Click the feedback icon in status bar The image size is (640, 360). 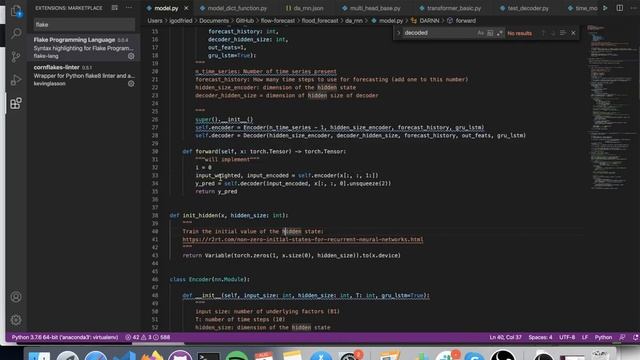click(622, 338)
